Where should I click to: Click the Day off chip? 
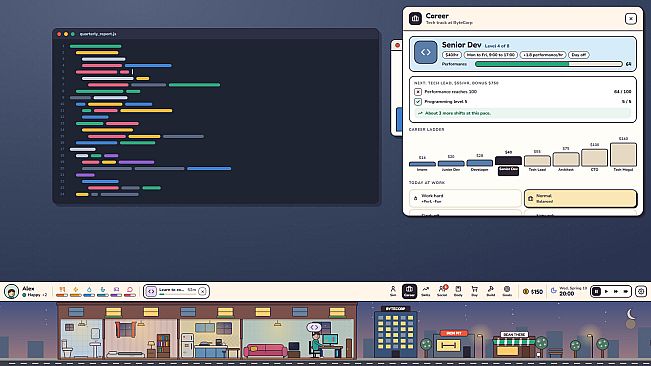[x=579, y=55]
